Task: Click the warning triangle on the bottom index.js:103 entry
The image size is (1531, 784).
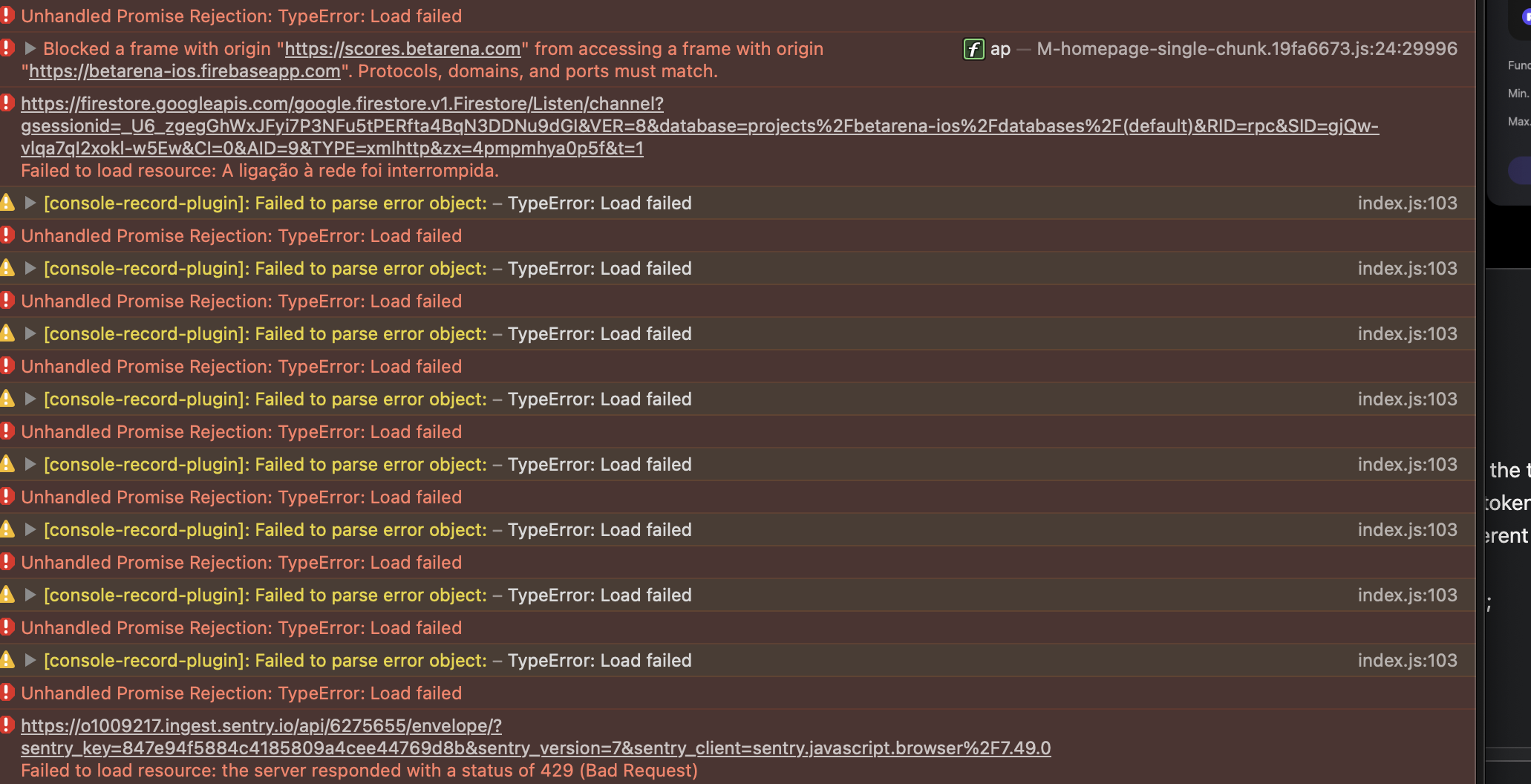Action: 8,659
